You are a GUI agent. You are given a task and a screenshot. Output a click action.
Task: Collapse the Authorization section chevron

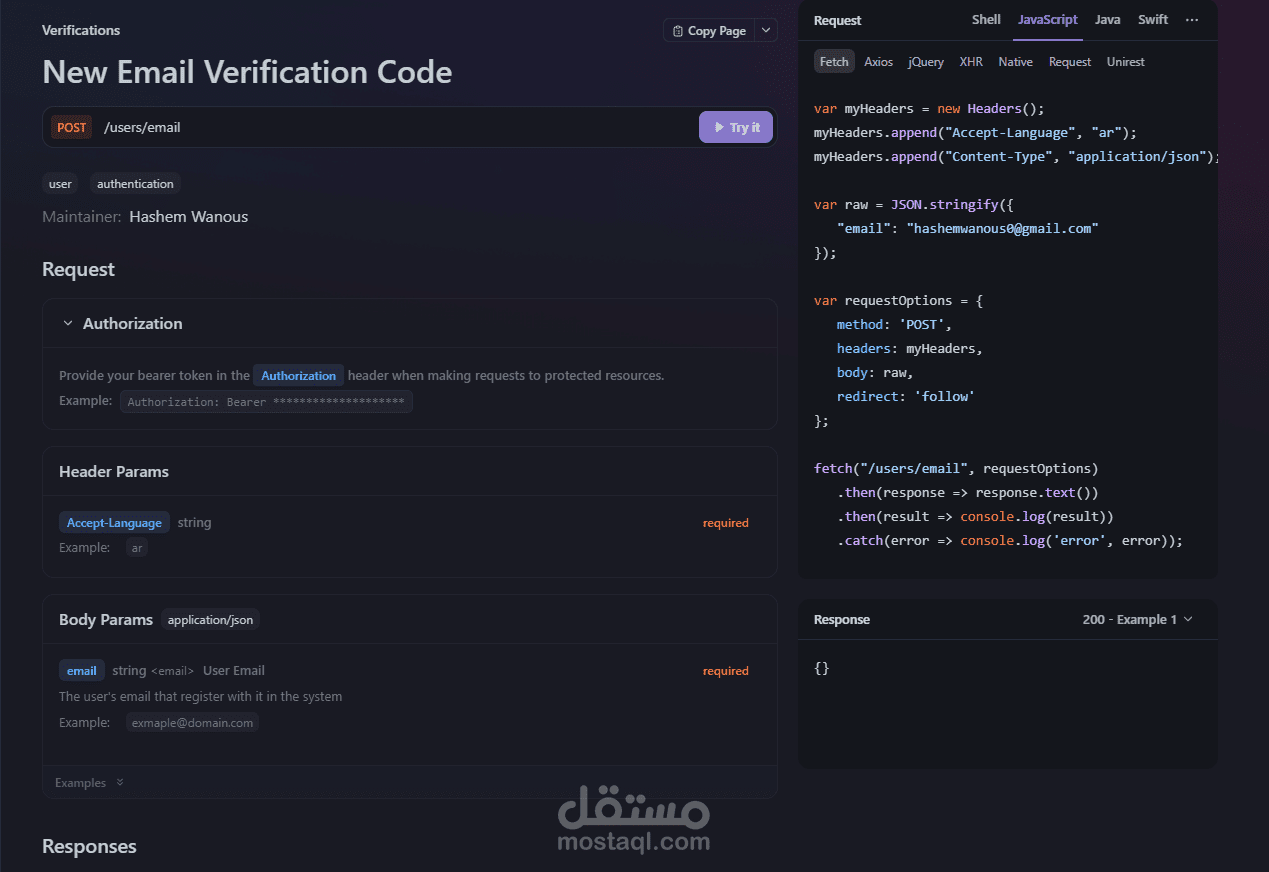pyautogui.click(x=68, y=323)
